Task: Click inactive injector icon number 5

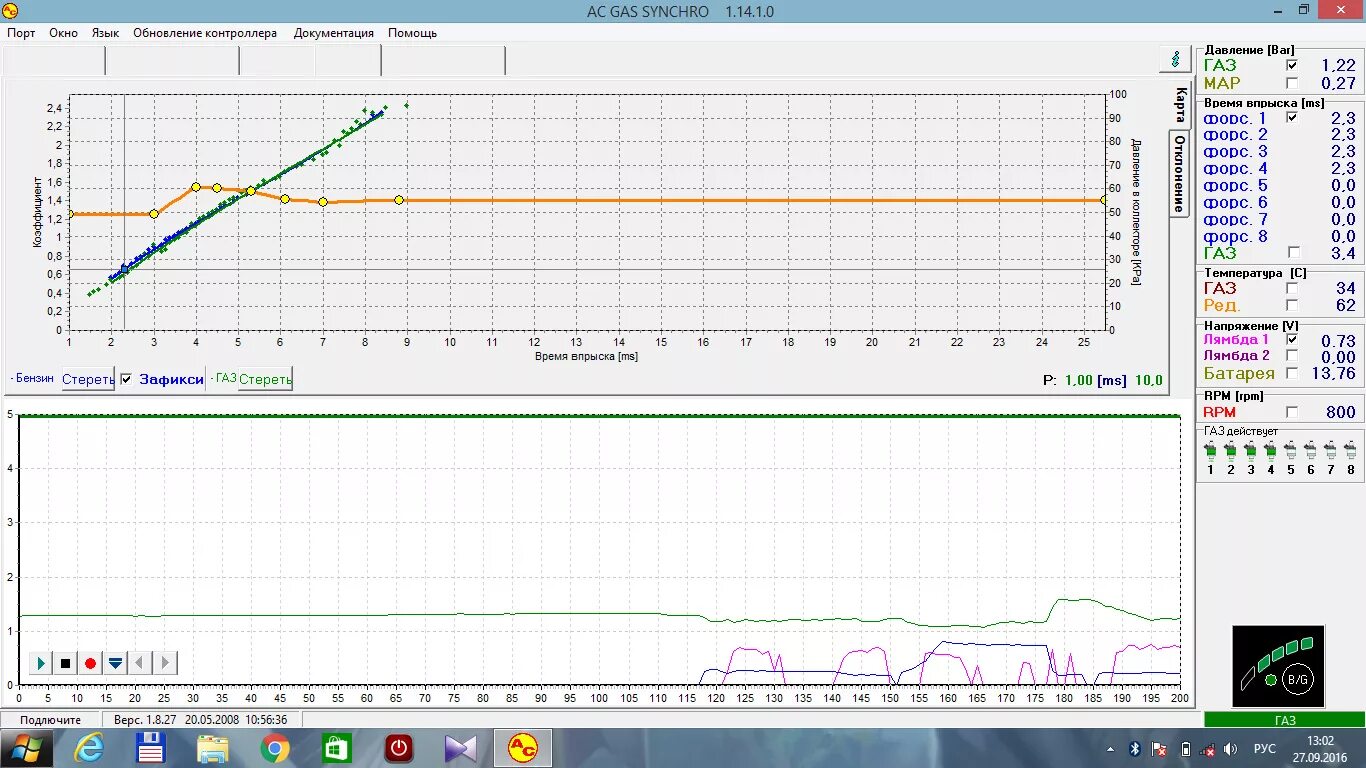Action: click(x=1290, y=451)
